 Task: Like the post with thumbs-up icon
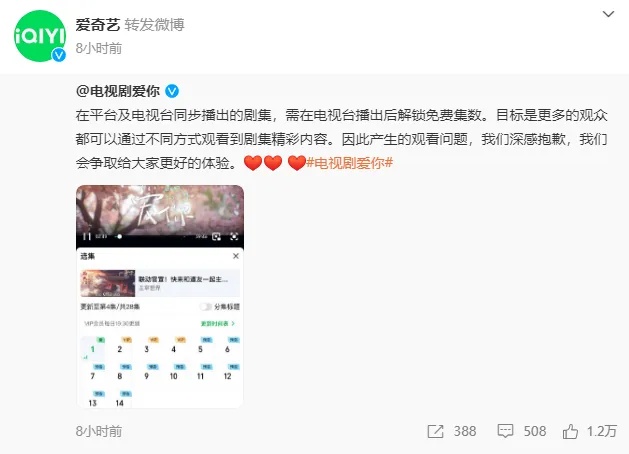(570, 432)
